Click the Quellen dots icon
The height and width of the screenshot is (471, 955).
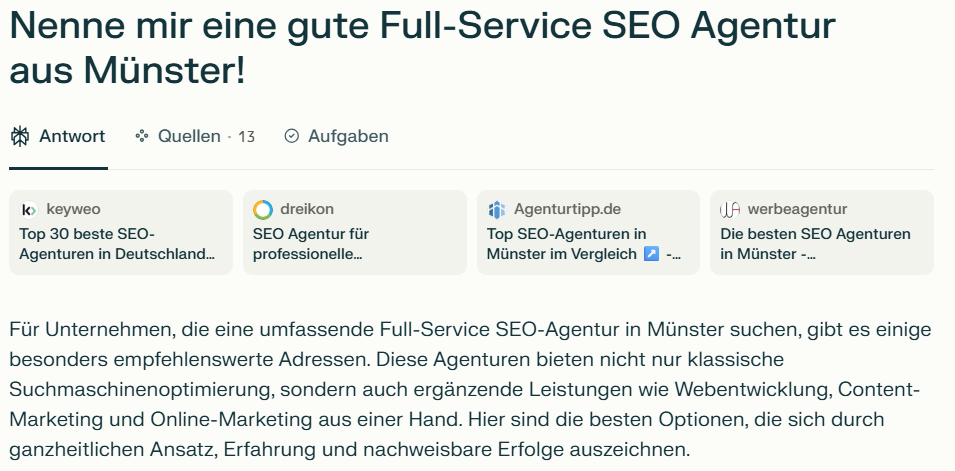142,136
